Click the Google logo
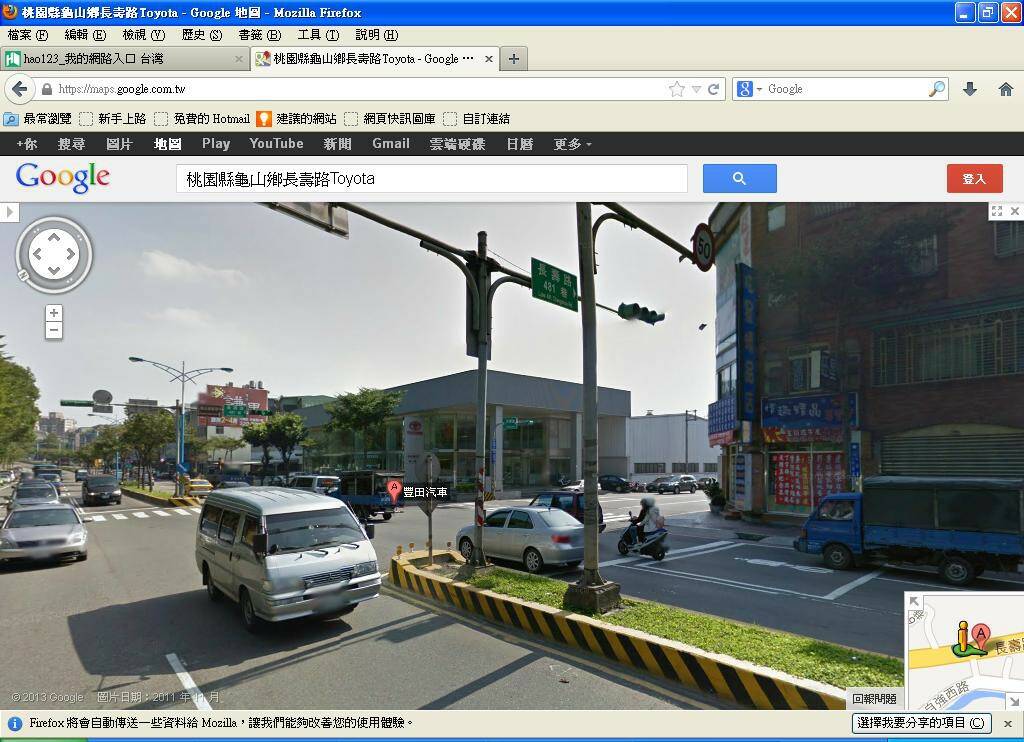Viewport: 1024px width, 742px height. [x=63, y=178]
